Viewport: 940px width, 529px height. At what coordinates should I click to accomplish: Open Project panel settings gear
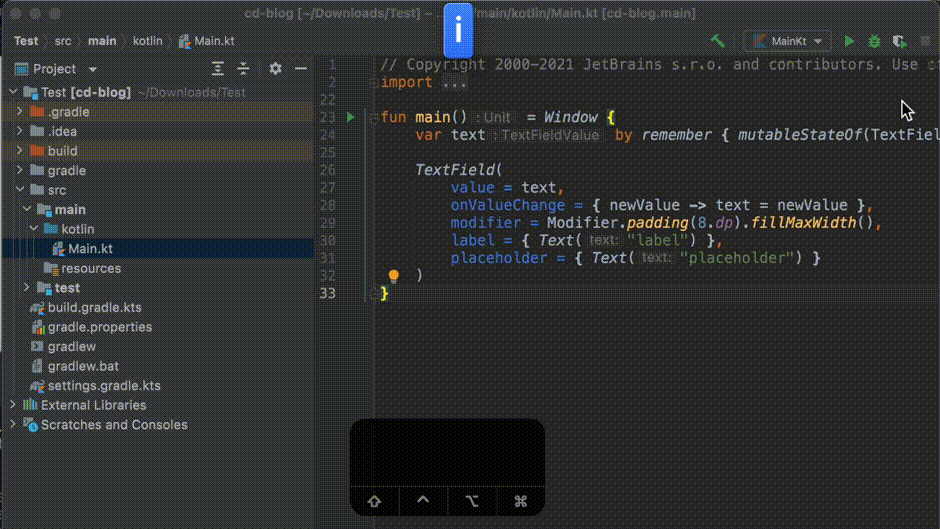pyautogui.click(x=275, y=69)
